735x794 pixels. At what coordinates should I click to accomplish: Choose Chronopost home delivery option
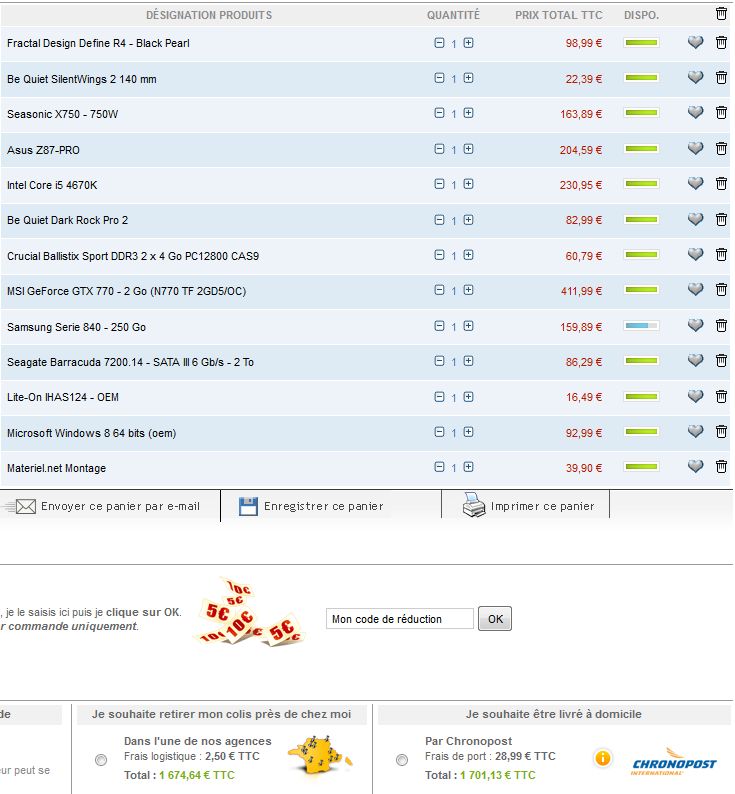coord(402,760)
